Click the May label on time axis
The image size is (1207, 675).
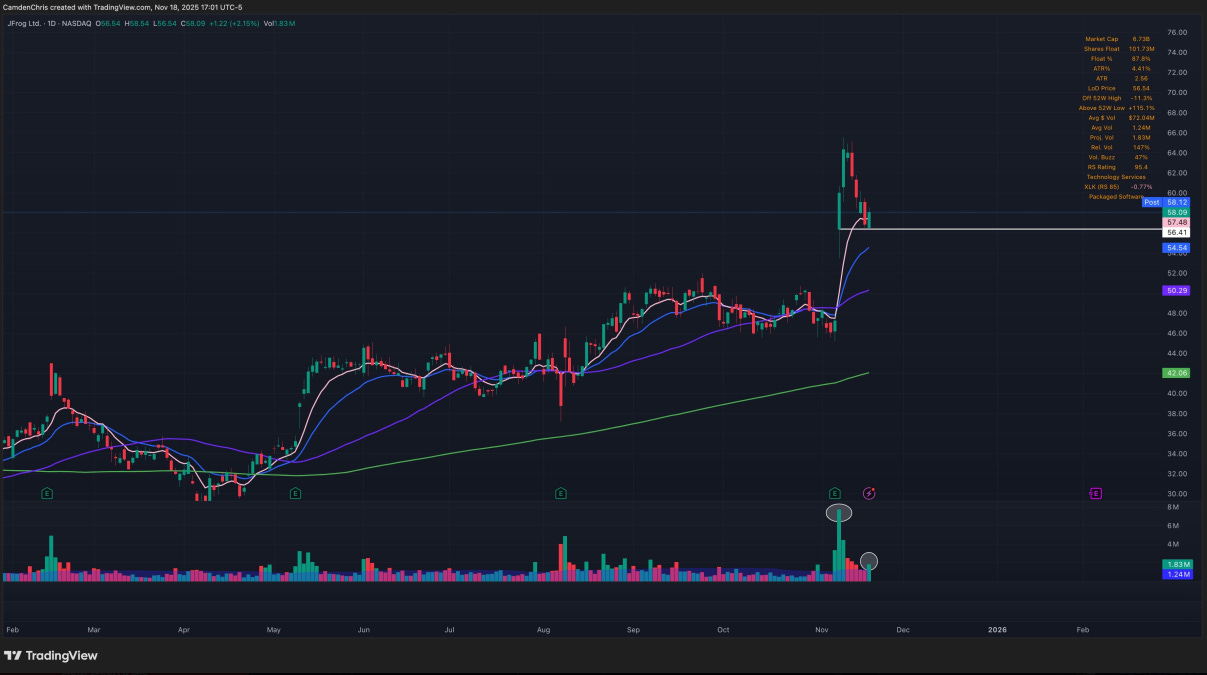click(276, 630)
